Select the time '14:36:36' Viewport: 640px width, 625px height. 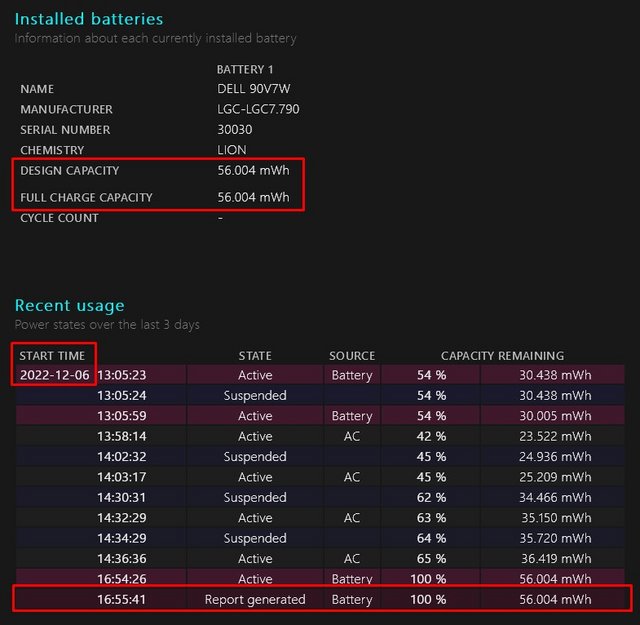(x=122, y=558)
